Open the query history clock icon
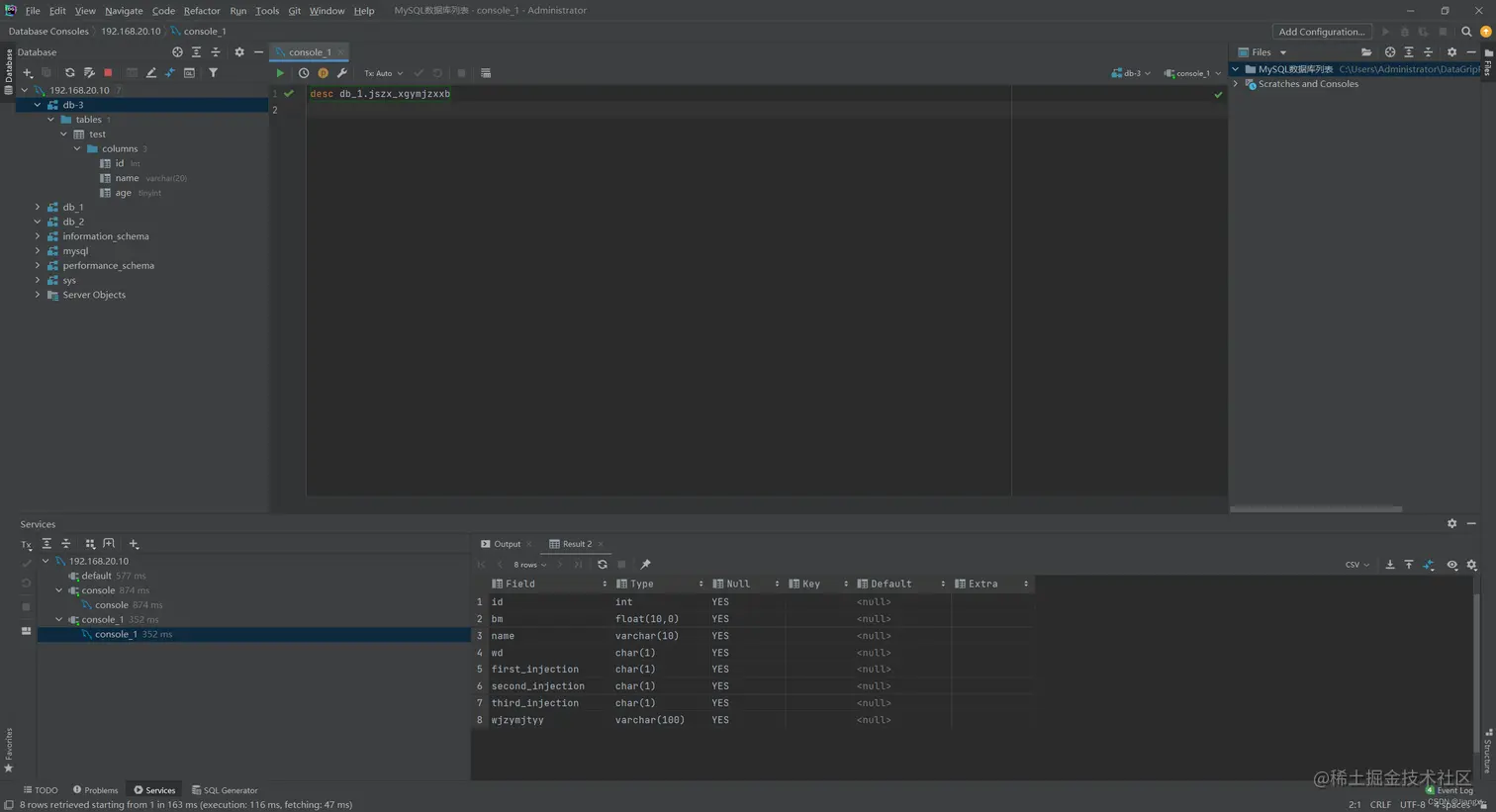The height and width of the screenshot is (812, 1496). [304, 73]
